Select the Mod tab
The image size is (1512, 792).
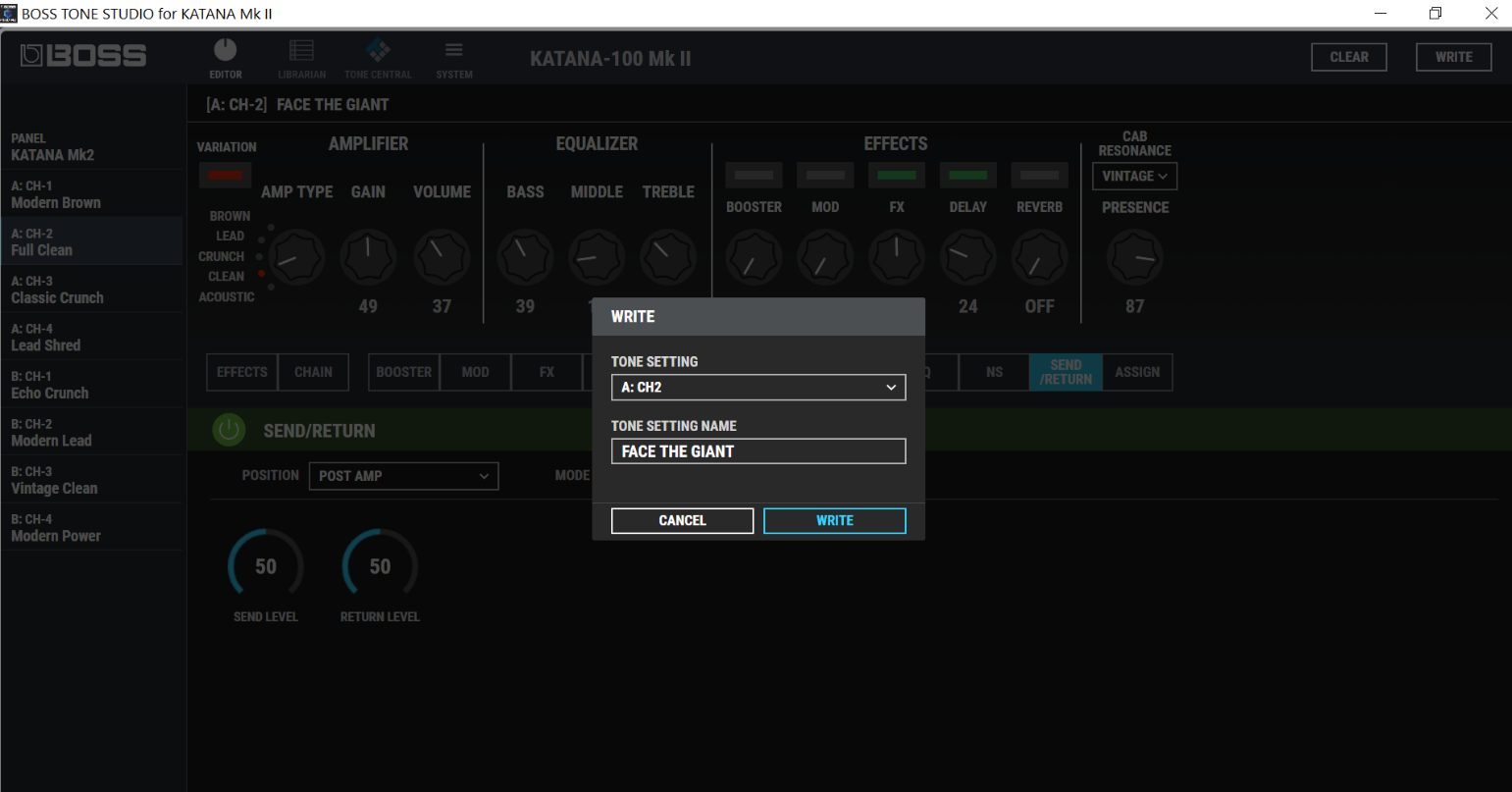476,372
